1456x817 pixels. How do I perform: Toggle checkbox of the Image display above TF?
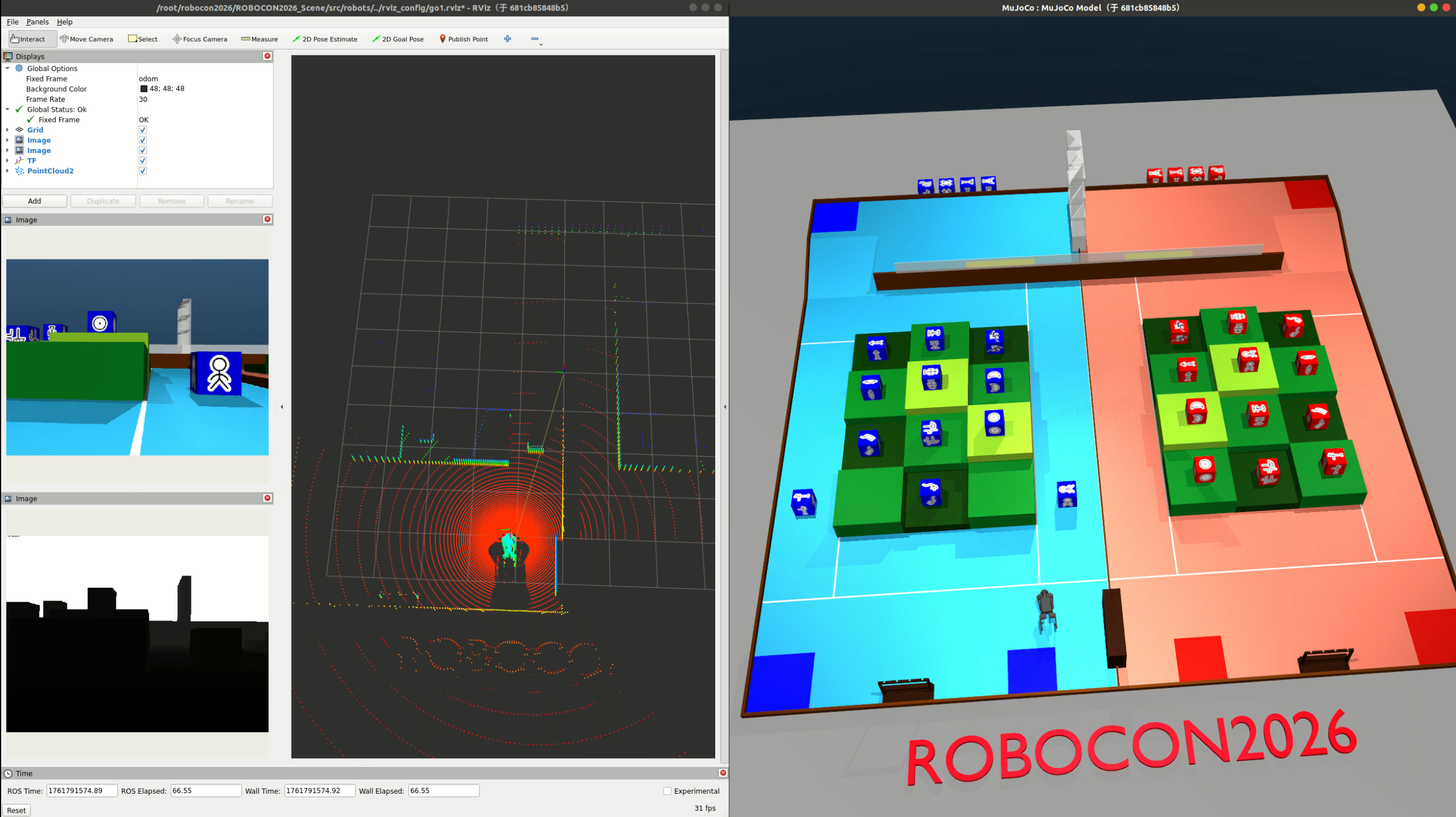click(x=143, y=150)
